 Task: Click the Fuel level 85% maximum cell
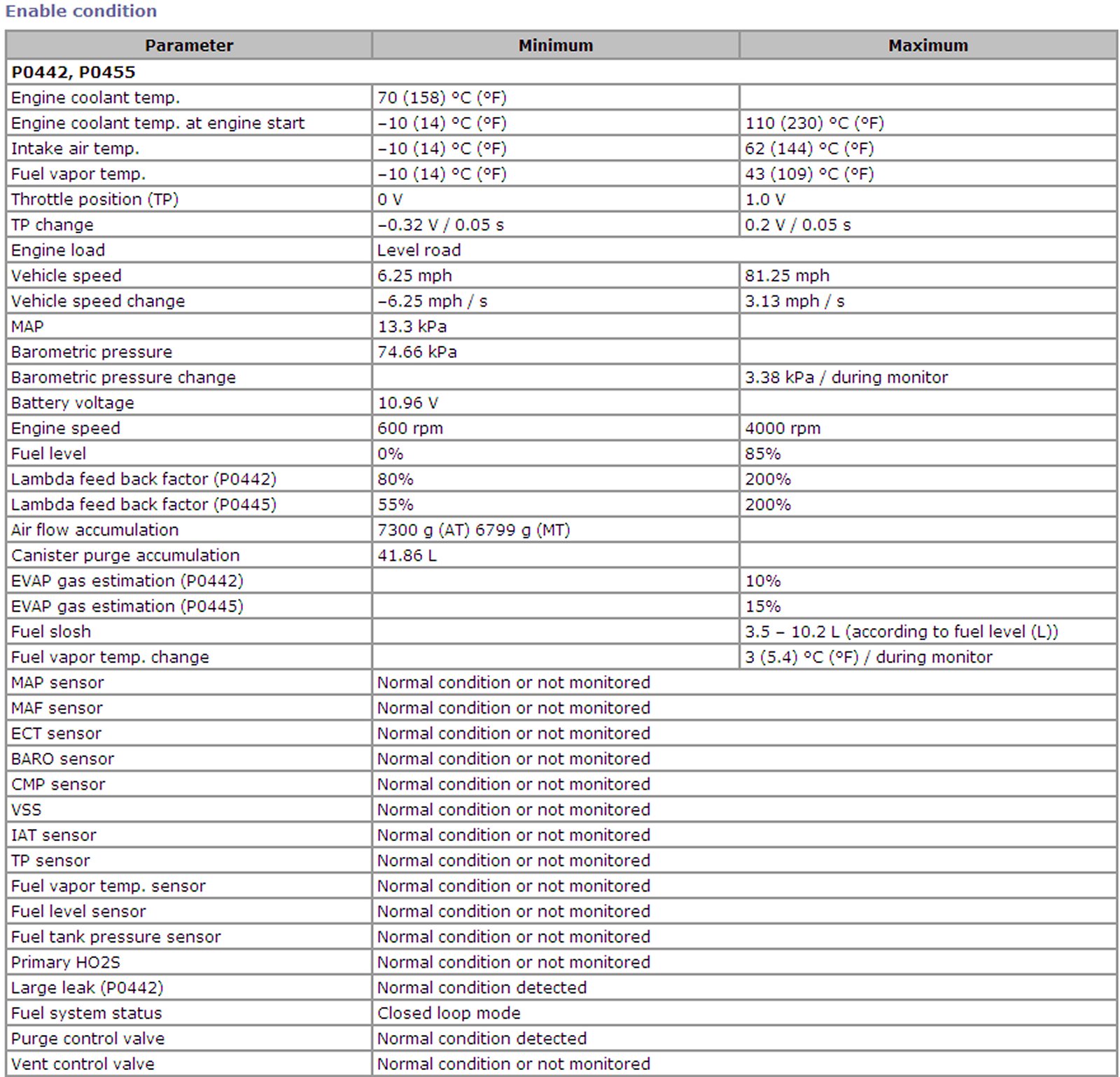(763, 454)
